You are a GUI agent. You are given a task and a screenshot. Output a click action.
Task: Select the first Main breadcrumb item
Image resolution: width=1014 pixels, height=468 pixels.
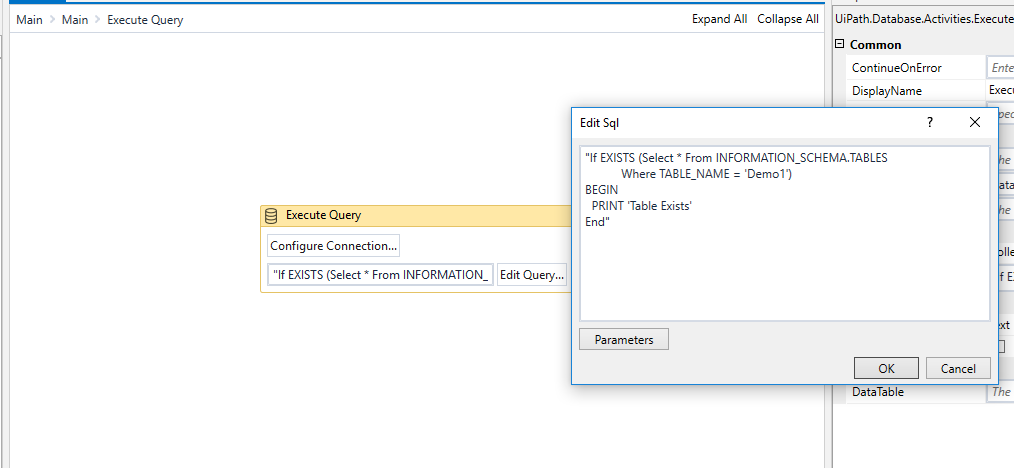click(x=29, y=20)
